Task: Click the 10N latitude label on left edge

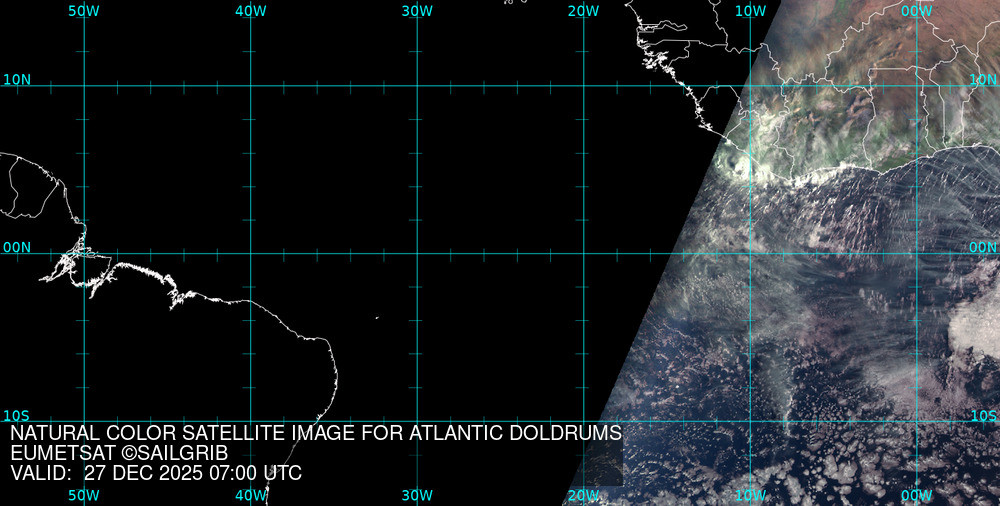Action: [x=17, y=79]
